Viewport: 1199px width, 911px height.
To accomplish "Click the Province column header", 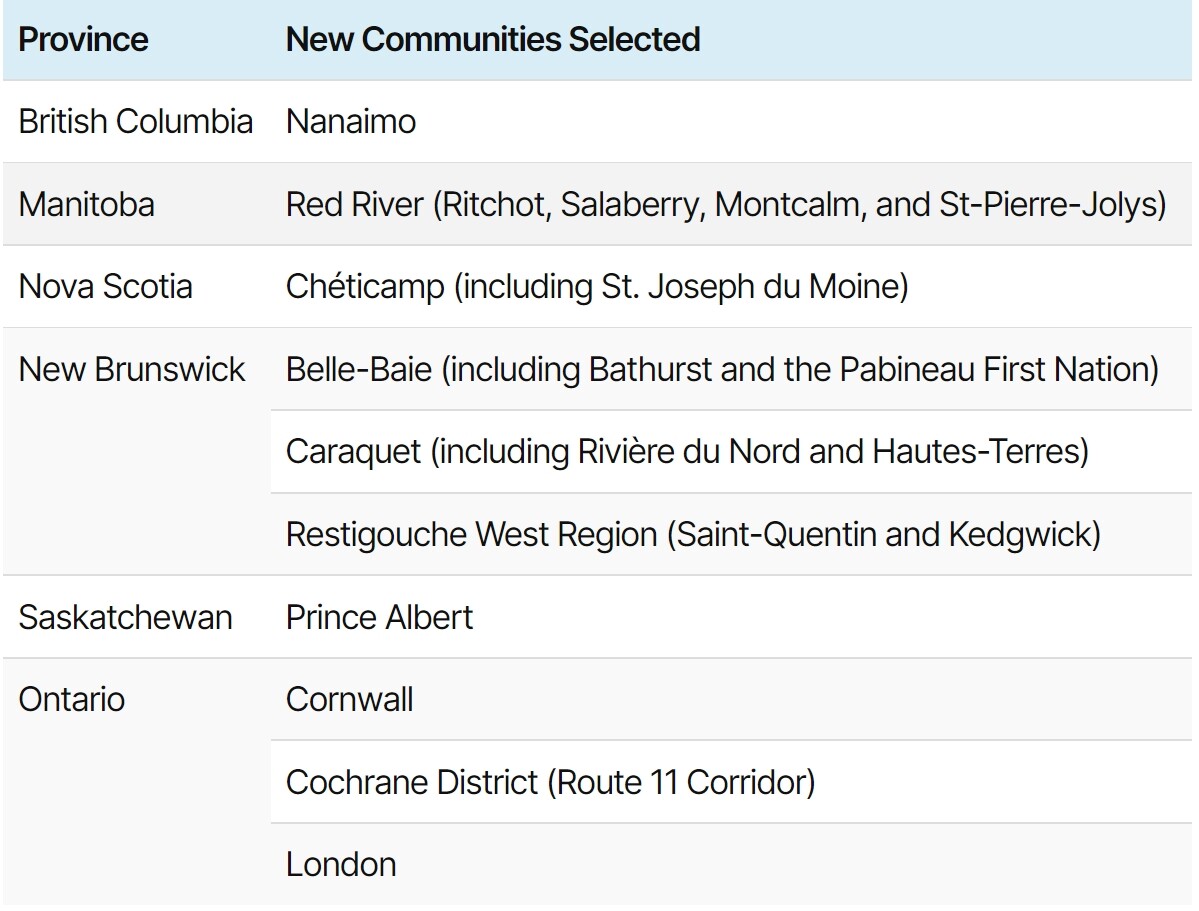I will (83, 40).
